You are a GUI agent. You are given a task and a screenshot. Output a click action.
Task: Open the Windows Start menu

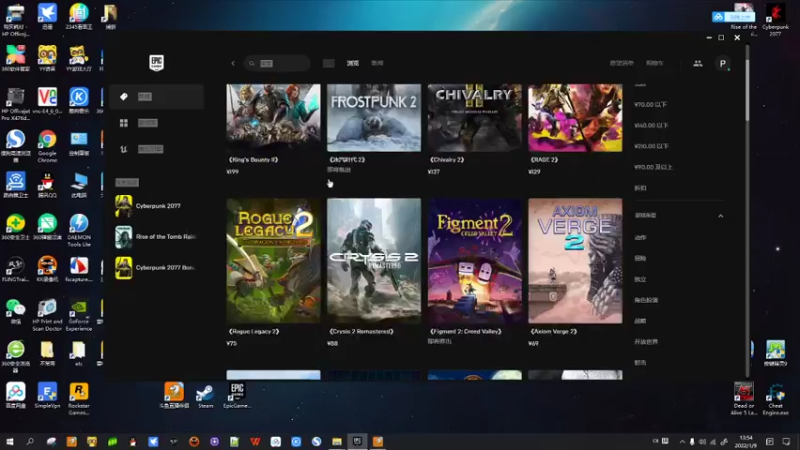coord(9,441)
